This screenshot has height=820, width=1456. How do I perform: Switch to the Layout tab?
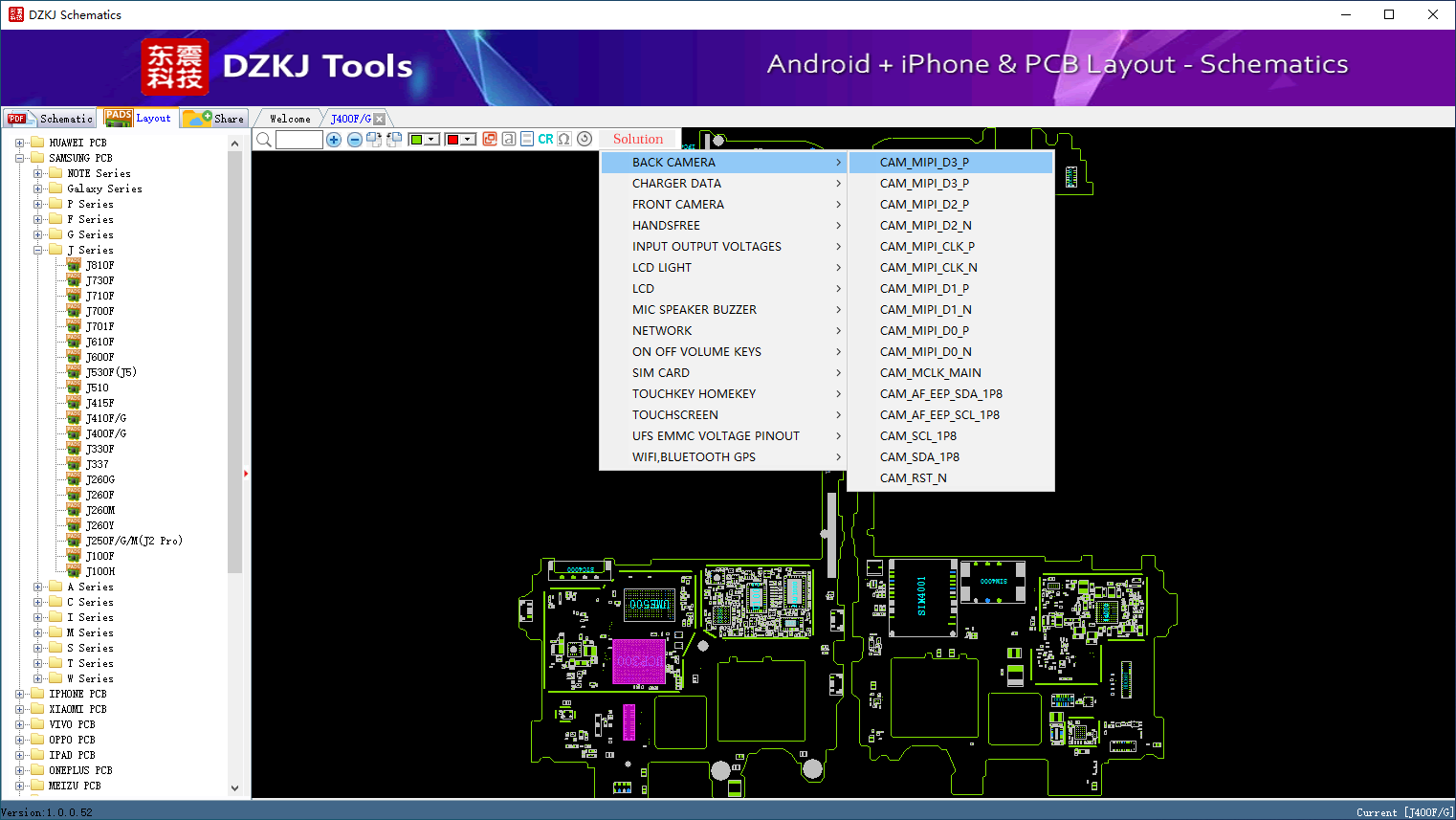point(139,118)
